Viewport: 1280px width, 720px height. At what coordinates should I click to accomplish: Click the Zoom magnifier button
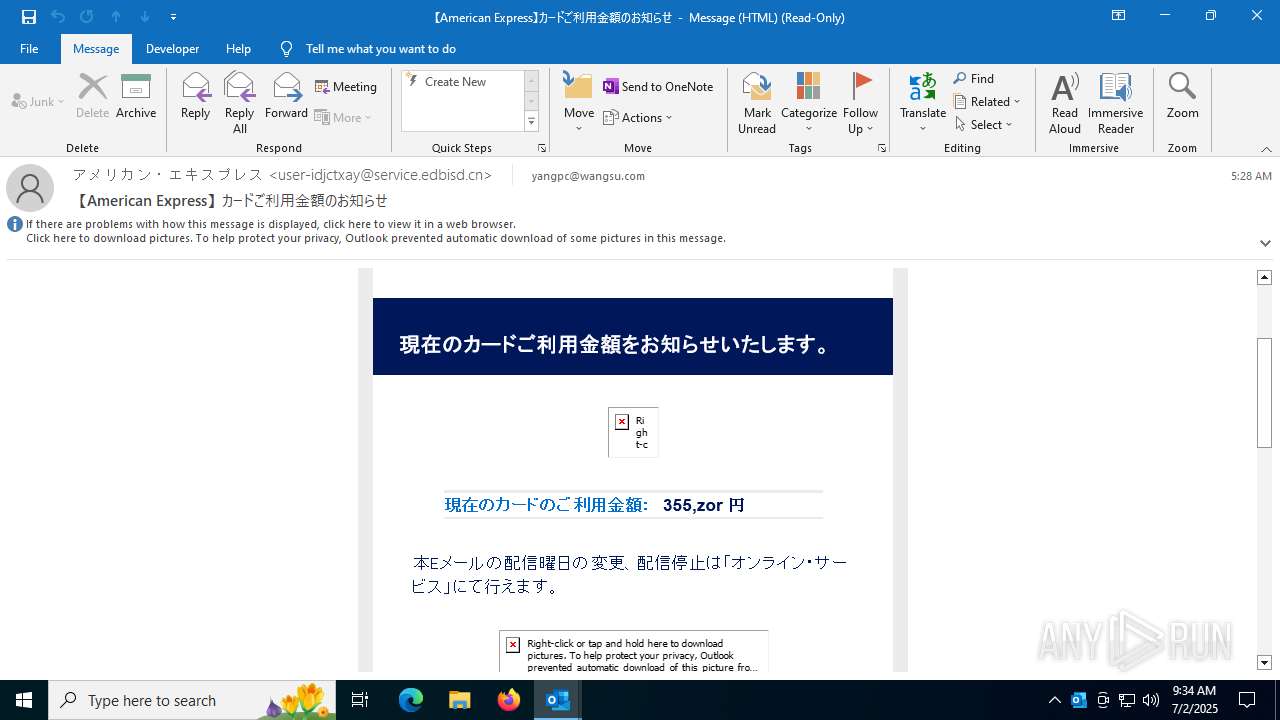tap(1182, 97)
